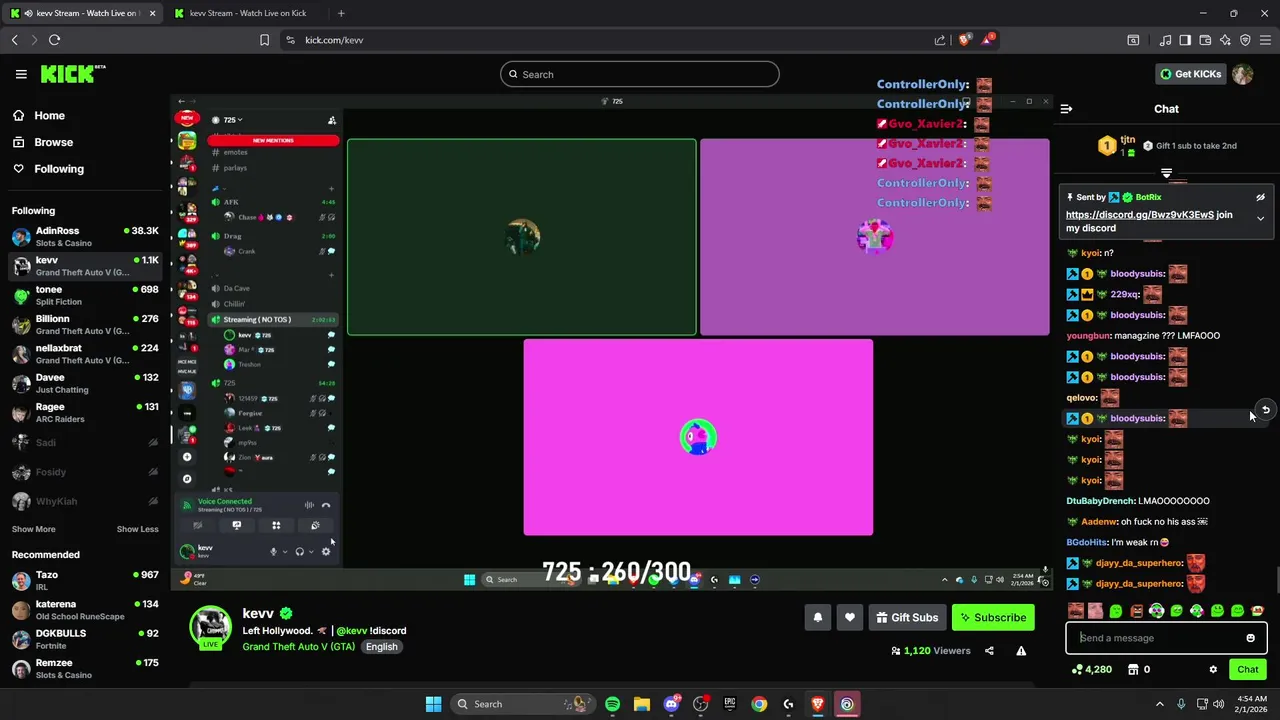
Task: Open Discord from the taskbar
Action: tap(671, 704)
